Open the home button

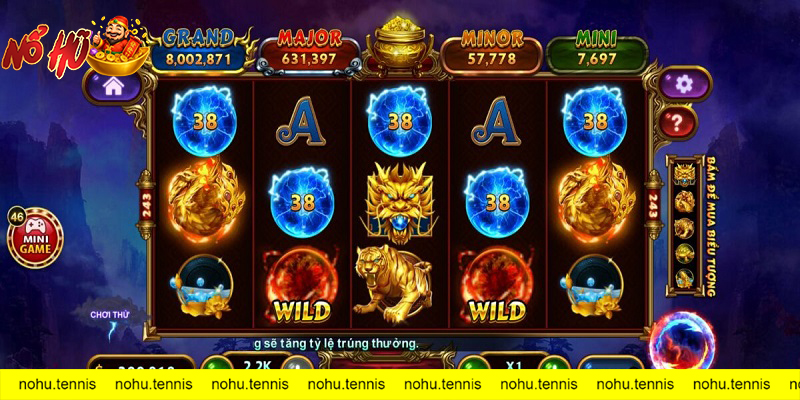click(x=113, y=86)
